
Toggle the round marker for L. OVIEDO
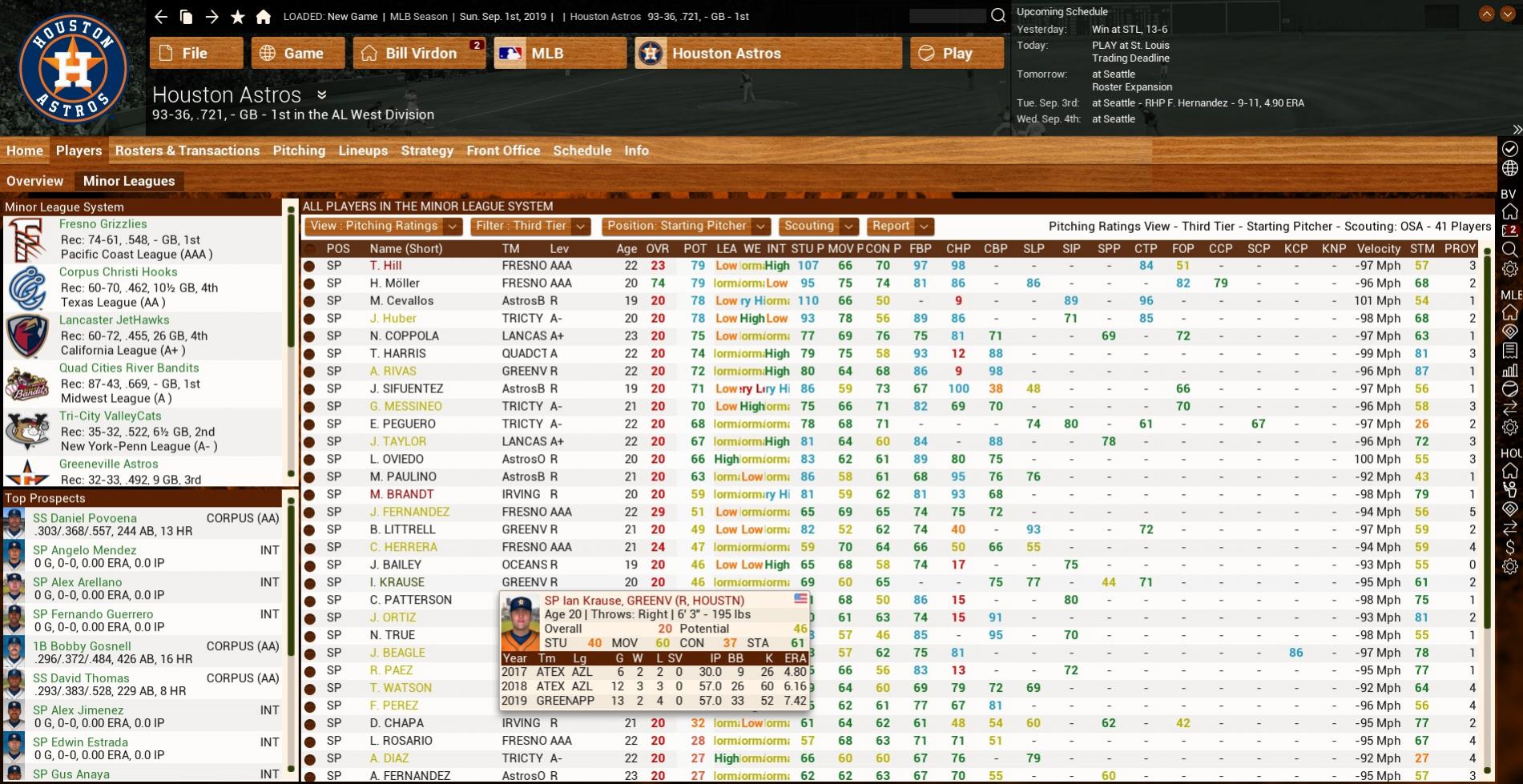point(309,460)
